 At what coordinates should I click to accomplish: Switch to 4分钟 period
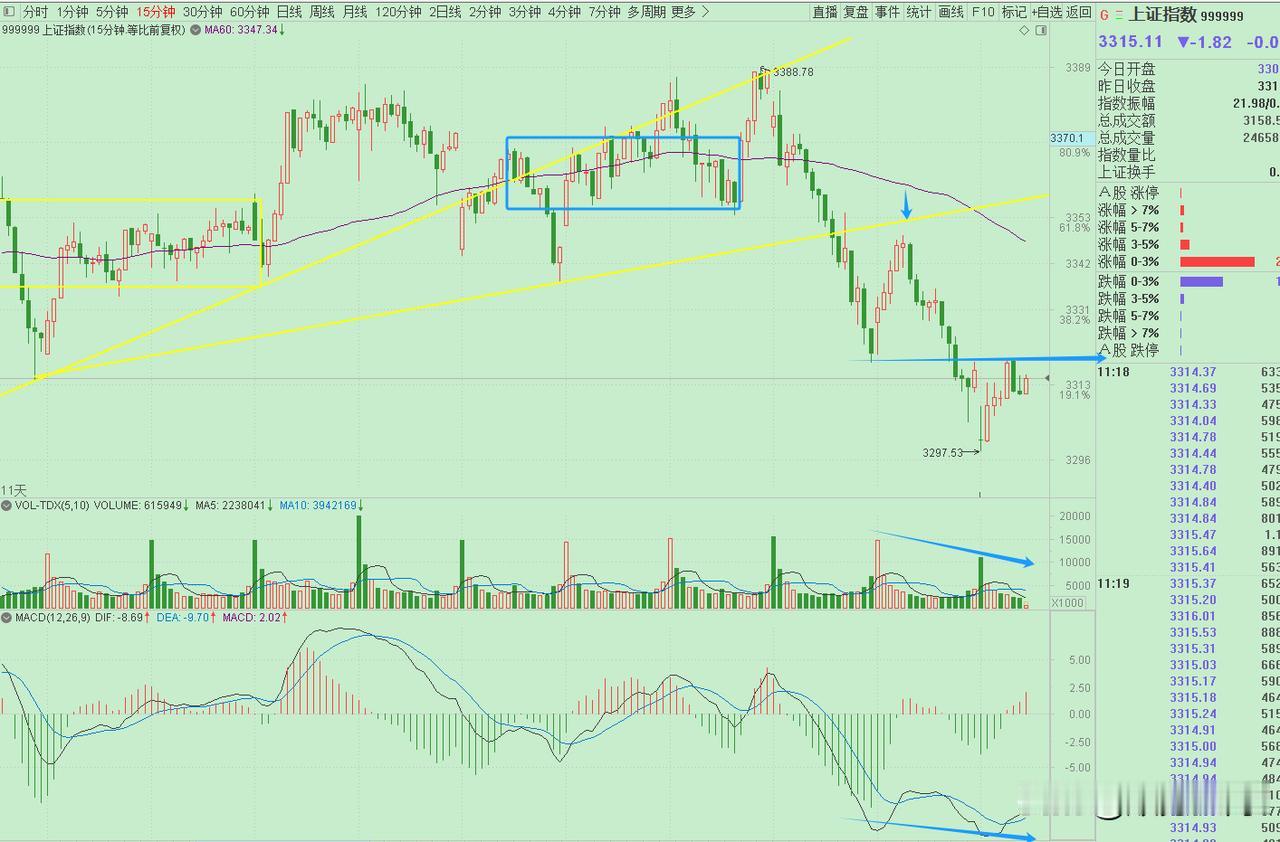point(564,12)
